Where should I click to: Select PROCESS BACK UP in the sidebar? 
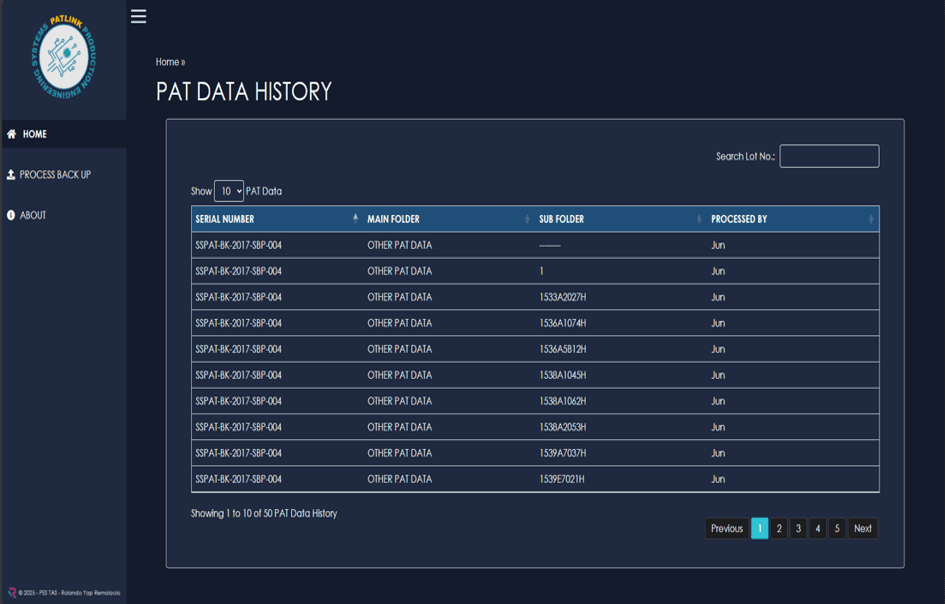[x=55, y=173]
